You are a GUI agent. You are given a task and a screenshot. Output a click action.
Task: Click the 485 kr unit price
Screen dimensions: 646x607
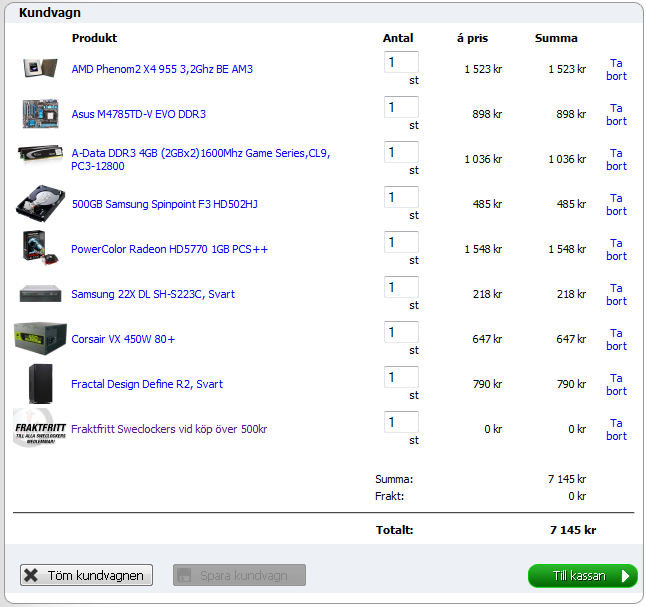(x=487, y=204)
